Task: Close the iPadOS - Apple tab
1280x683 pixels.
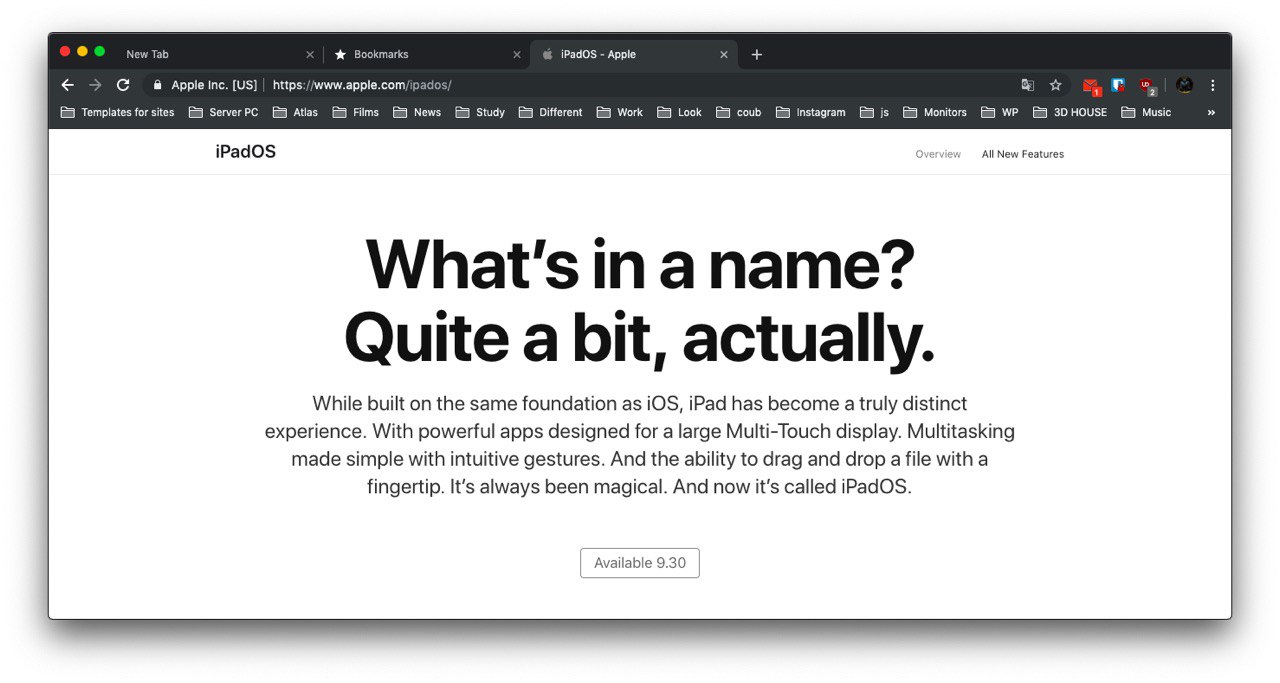Action: [x=724, y=54]
